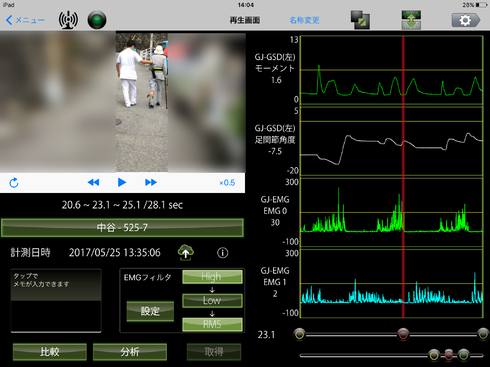This screenshot has width=490, height=367.
Task: Tap the 比較 compare button
Action: click(x=50, y=352)
